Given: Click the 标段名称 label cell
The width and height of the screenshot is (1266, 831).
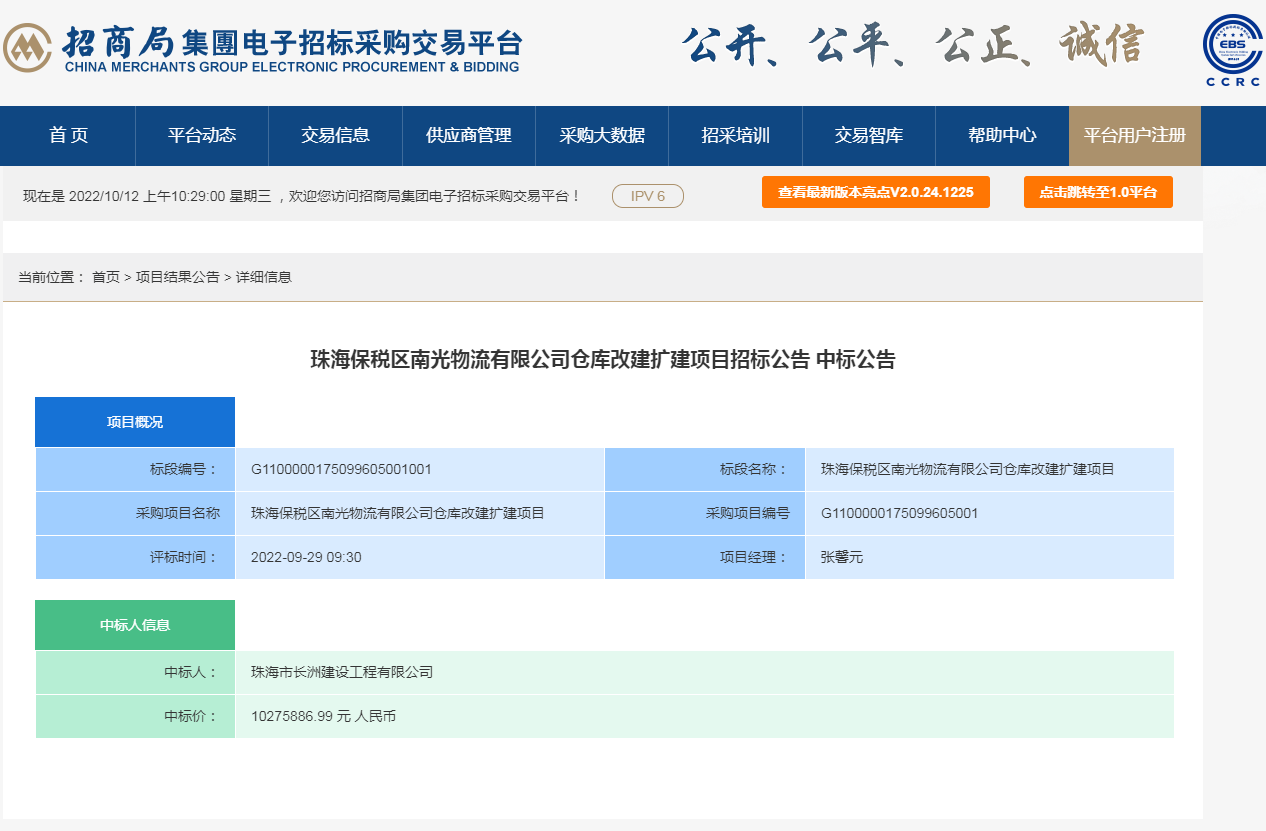Looking at the screenshot, I should pyautogui.click(x=705, y=469).
